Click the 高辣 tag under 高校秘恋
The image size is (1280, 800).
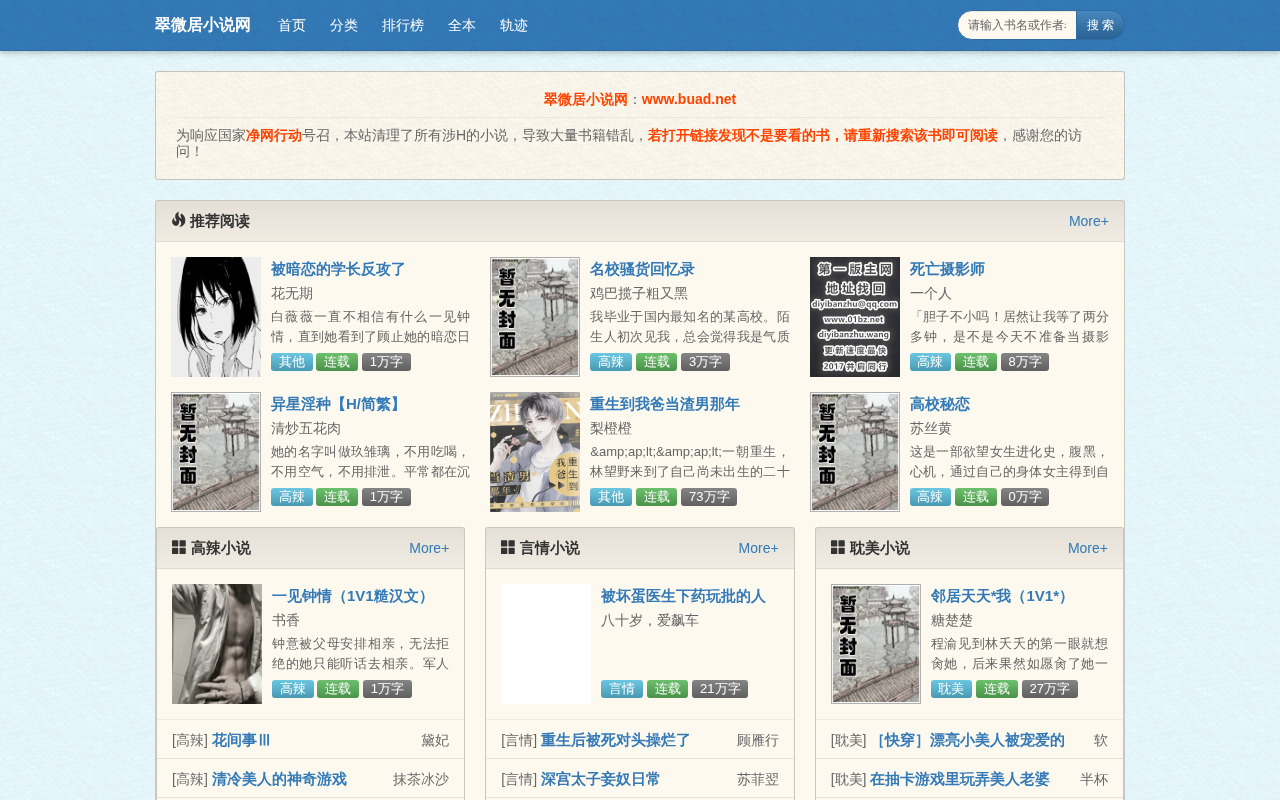(x=930, y=497)
